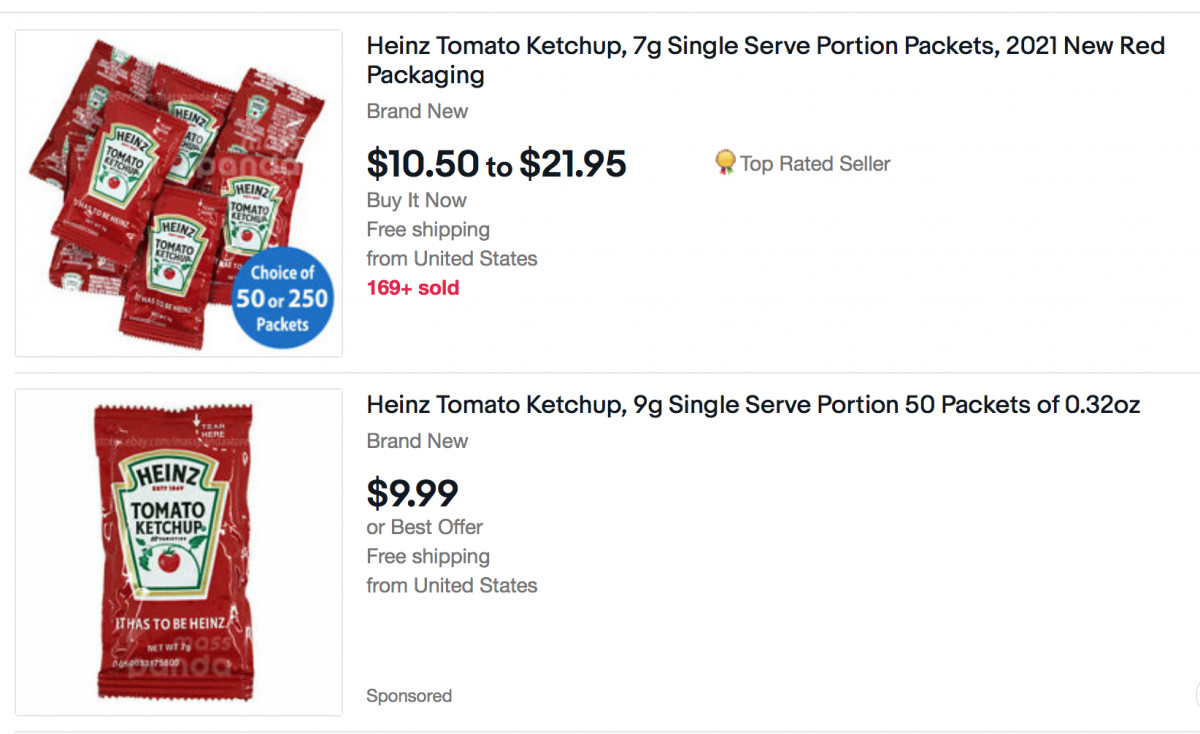Click the $10.50 lower price
1200x734 pixels.
pos(423,164)
